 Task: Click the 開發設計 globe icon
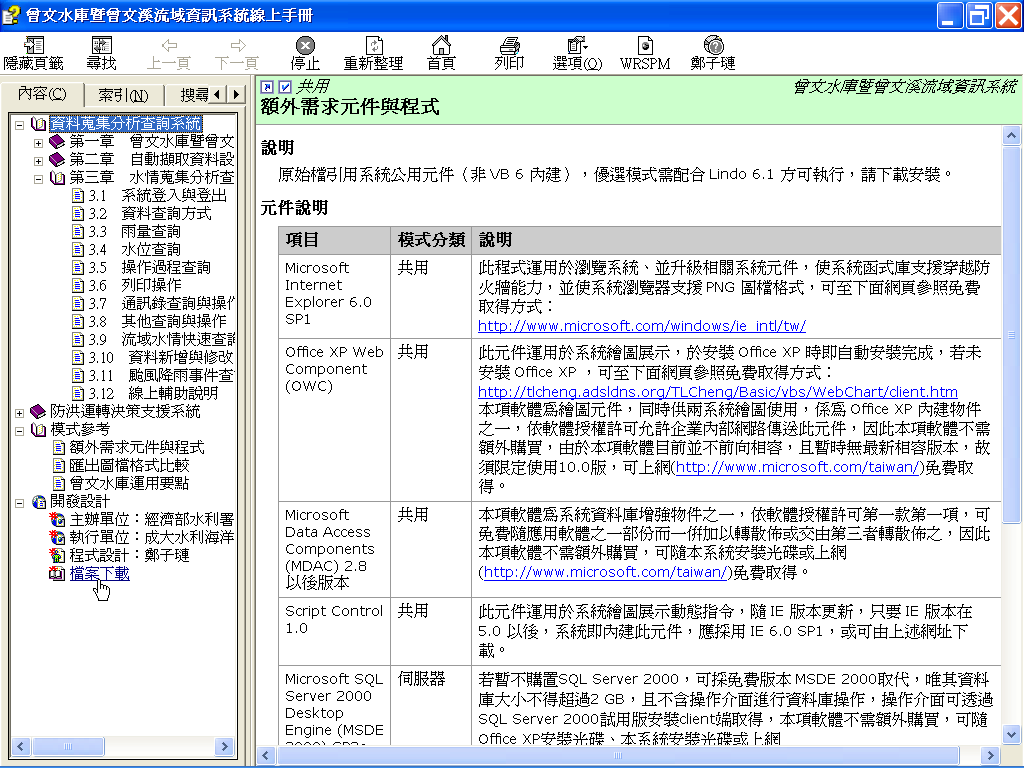39,502
